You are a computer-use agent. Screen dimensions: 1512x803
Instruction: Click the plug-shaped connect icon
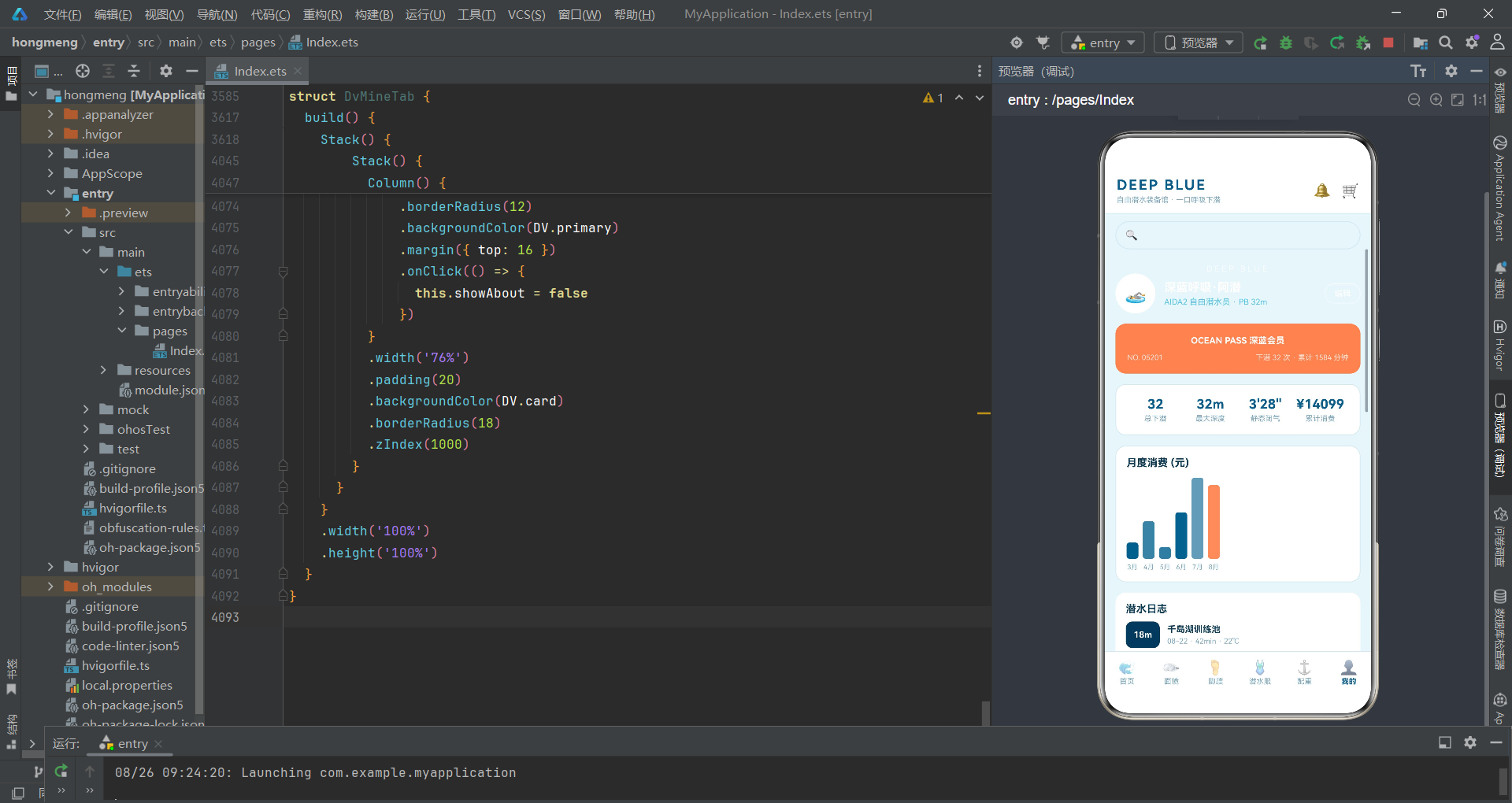[x=1043, y=43]
